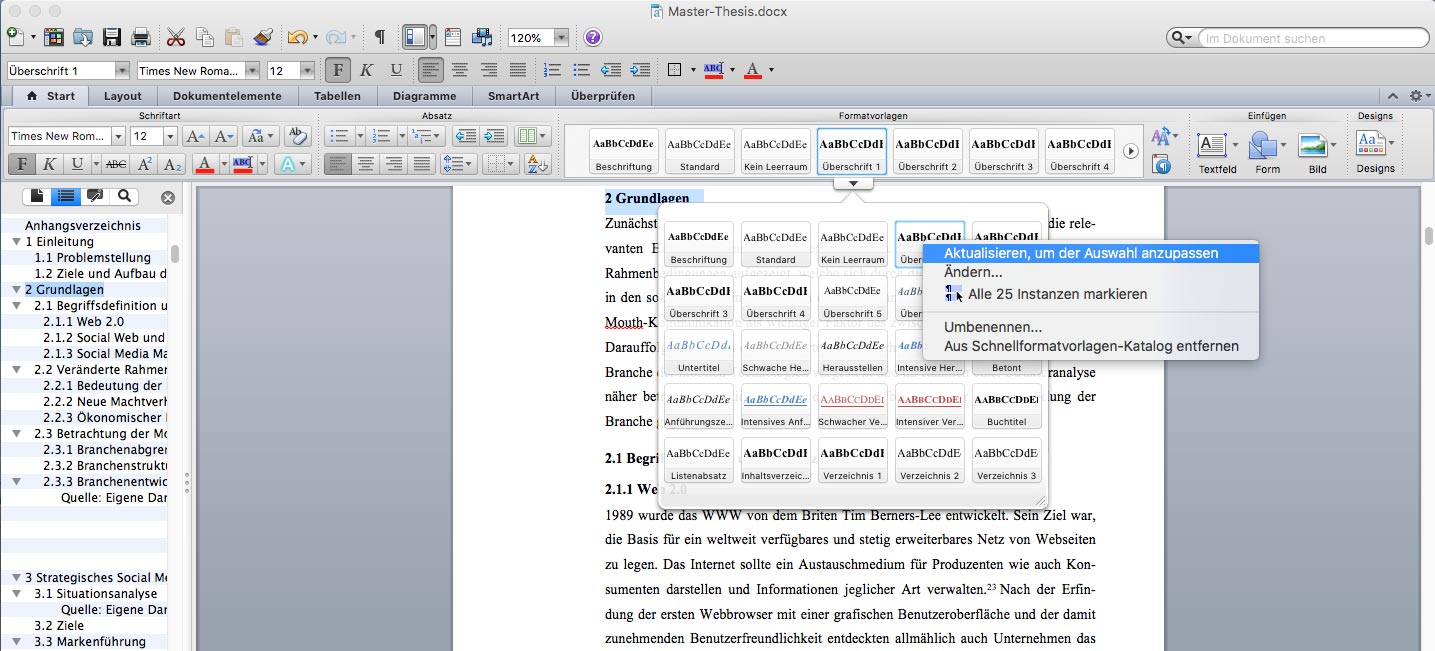Collapse the 2 Grundlagen outline entry

coord(16,290)
